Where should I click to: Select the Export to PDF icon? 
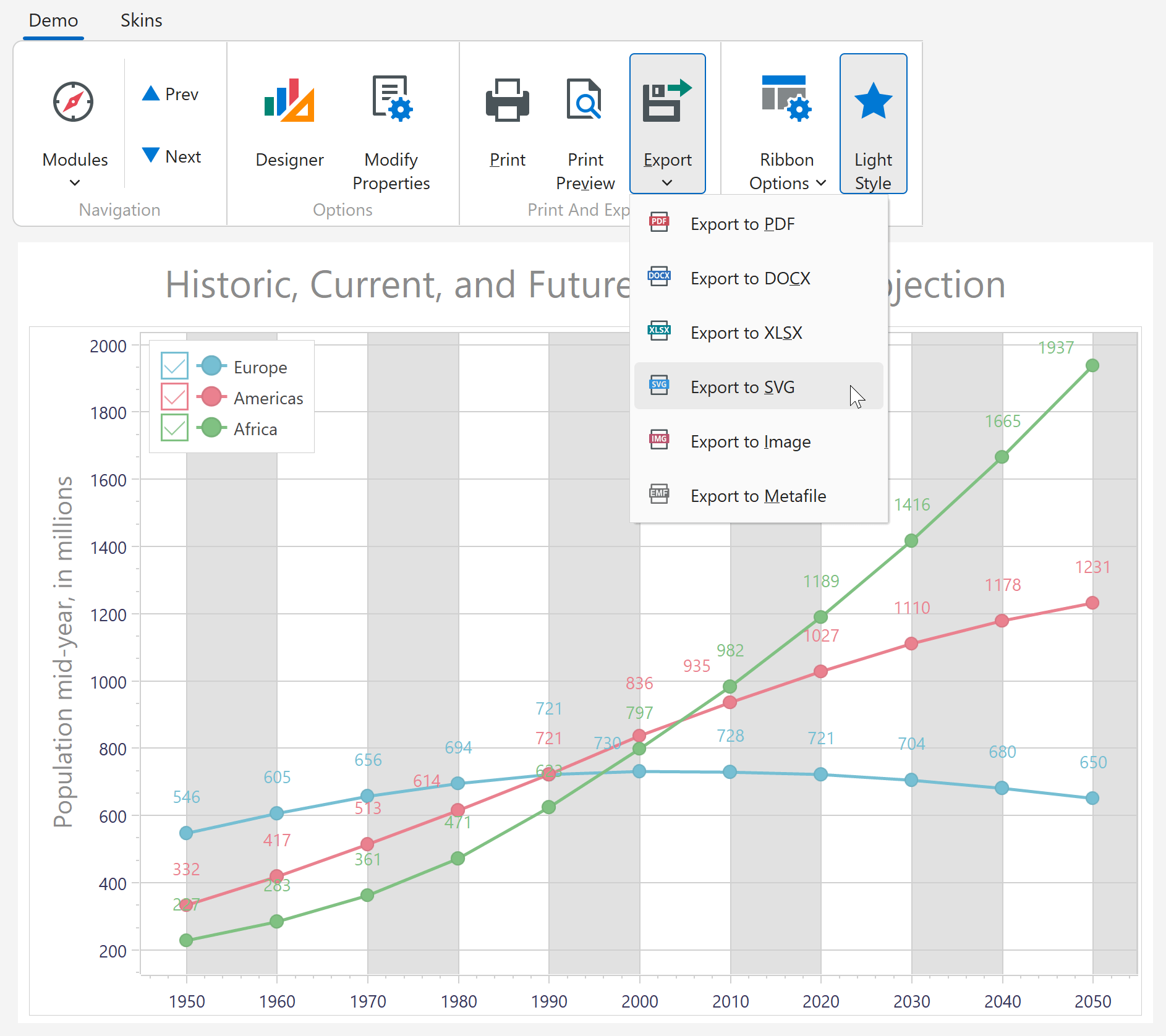[659, 222]
